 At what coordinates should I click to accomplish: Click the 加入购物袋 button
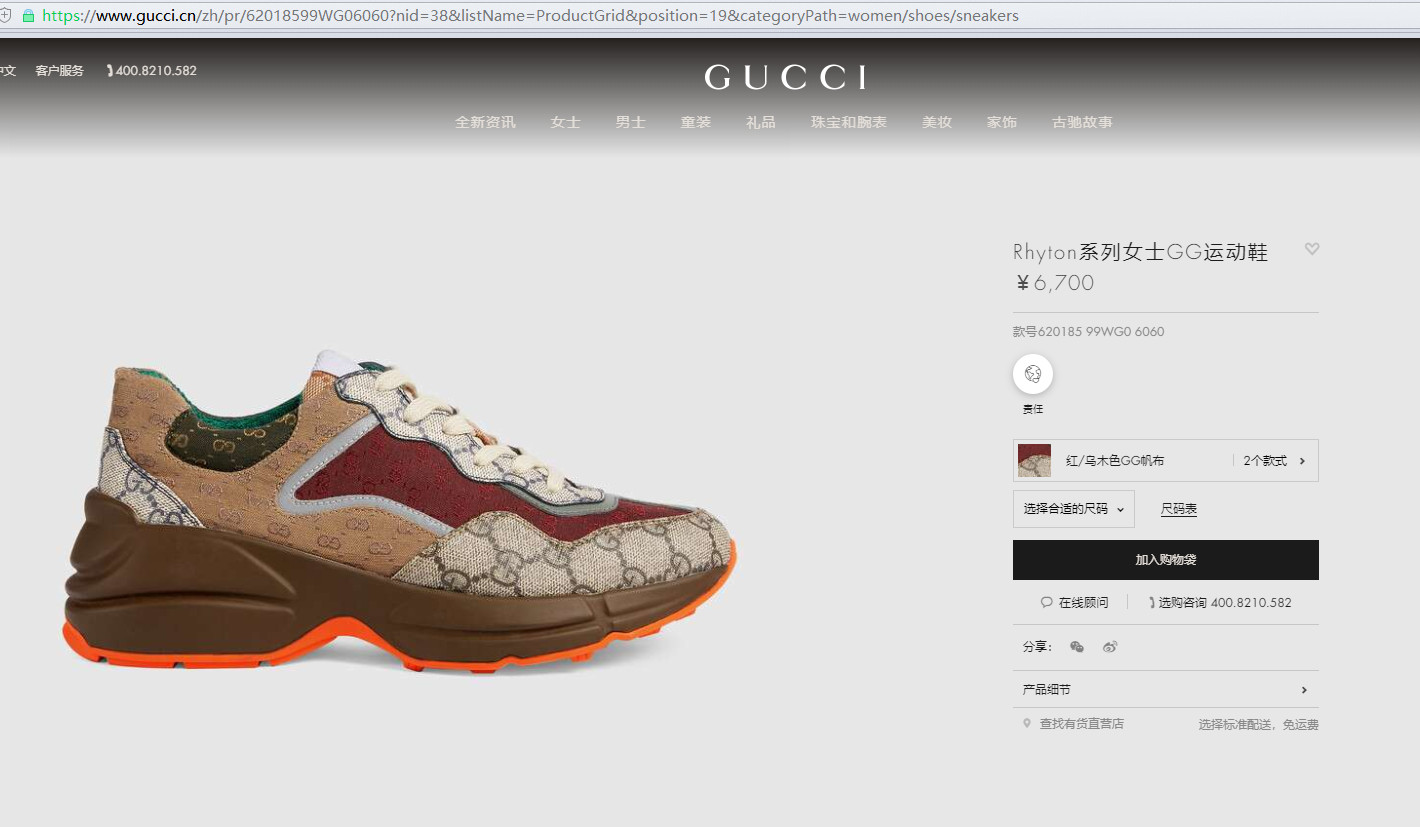1166,560
